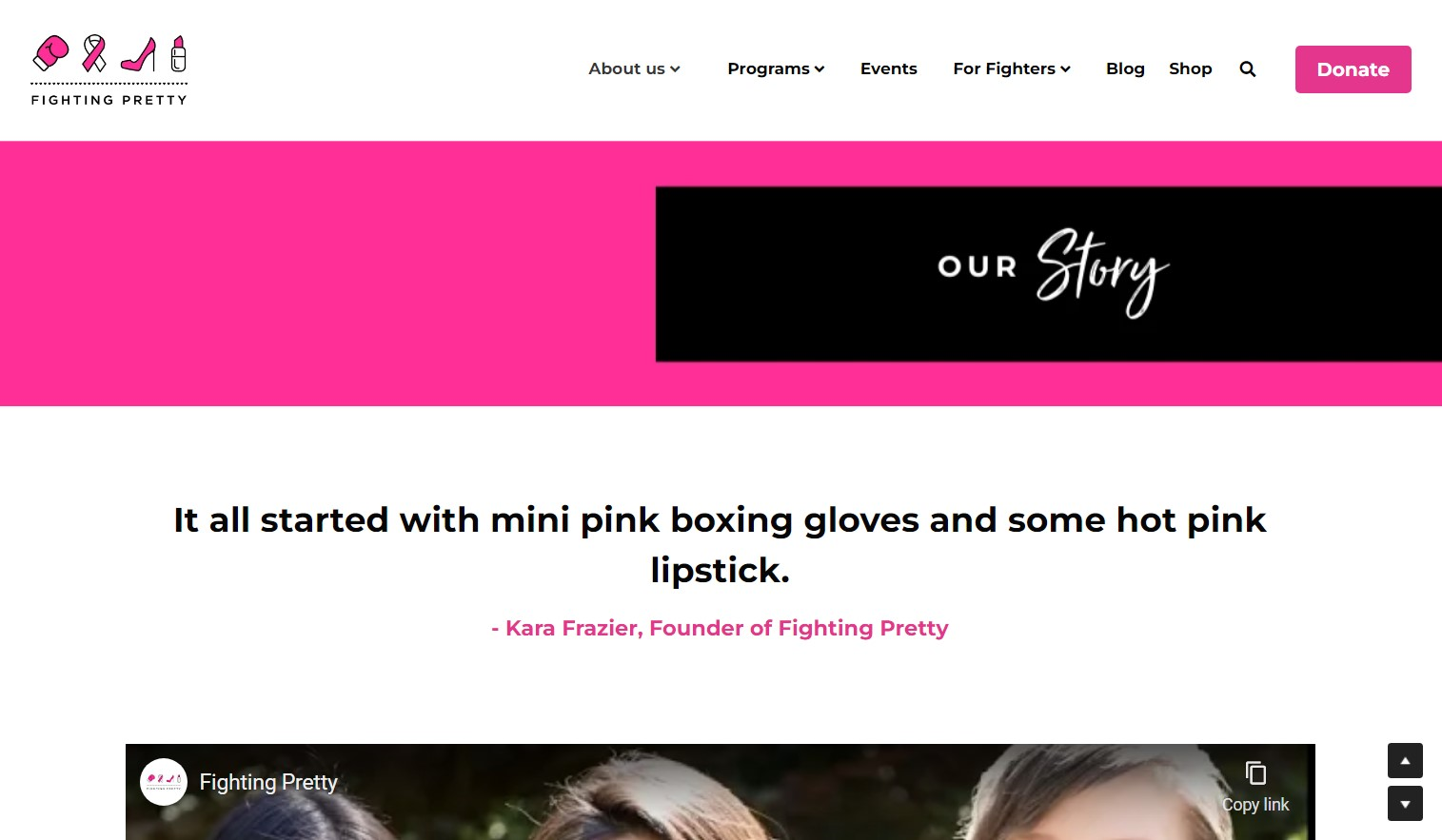
Task: Visit the Shop page
Action: click(x=1190, y=68)
